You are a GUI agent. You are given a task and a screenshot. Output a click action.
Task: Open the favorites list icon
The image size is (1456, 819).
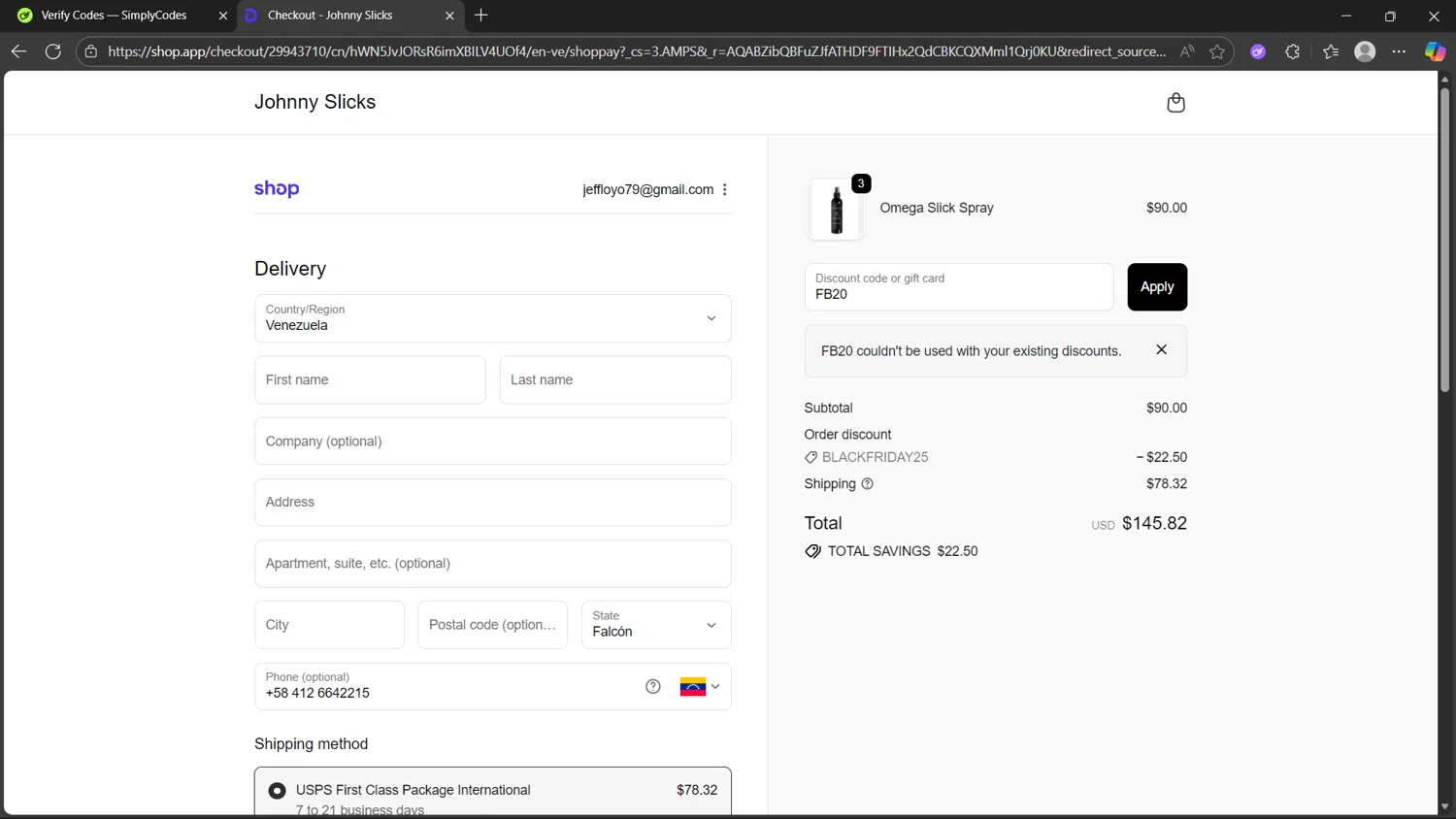[1331, 51]
